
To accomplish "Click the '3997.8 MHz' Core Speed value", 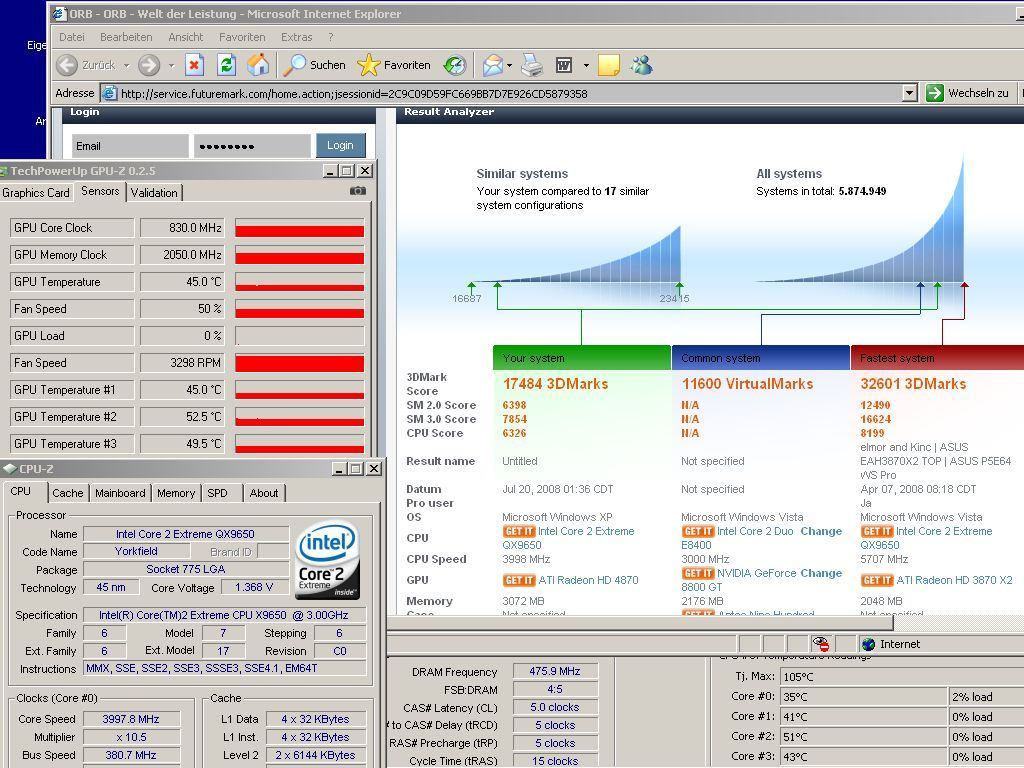I will pyautogui.click(x=131, y=719).
